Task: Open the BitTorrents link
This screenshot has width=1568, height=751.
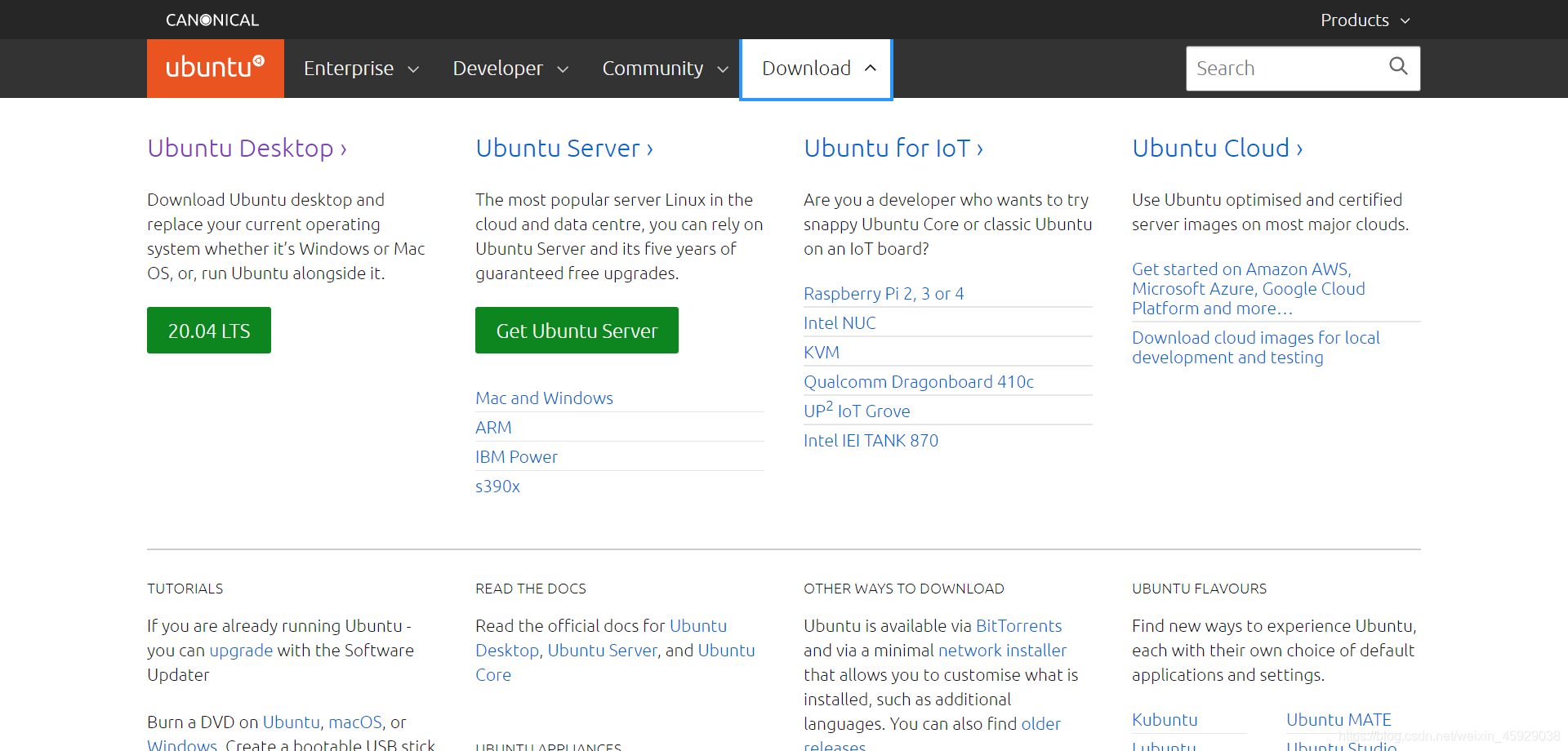Action: (x=1018, y=626)
